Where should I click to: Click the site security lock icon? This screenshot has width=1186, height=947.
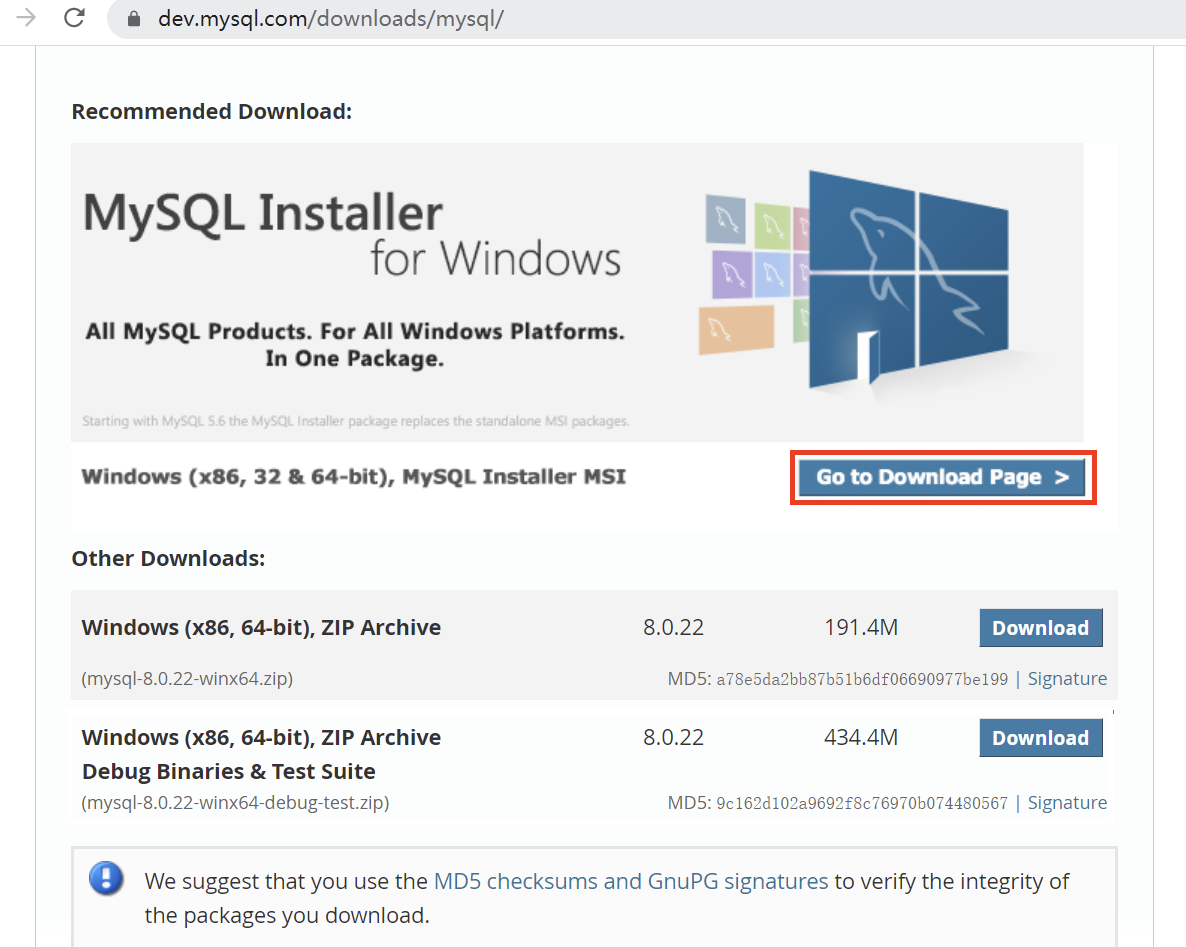(x=134, y=19)
